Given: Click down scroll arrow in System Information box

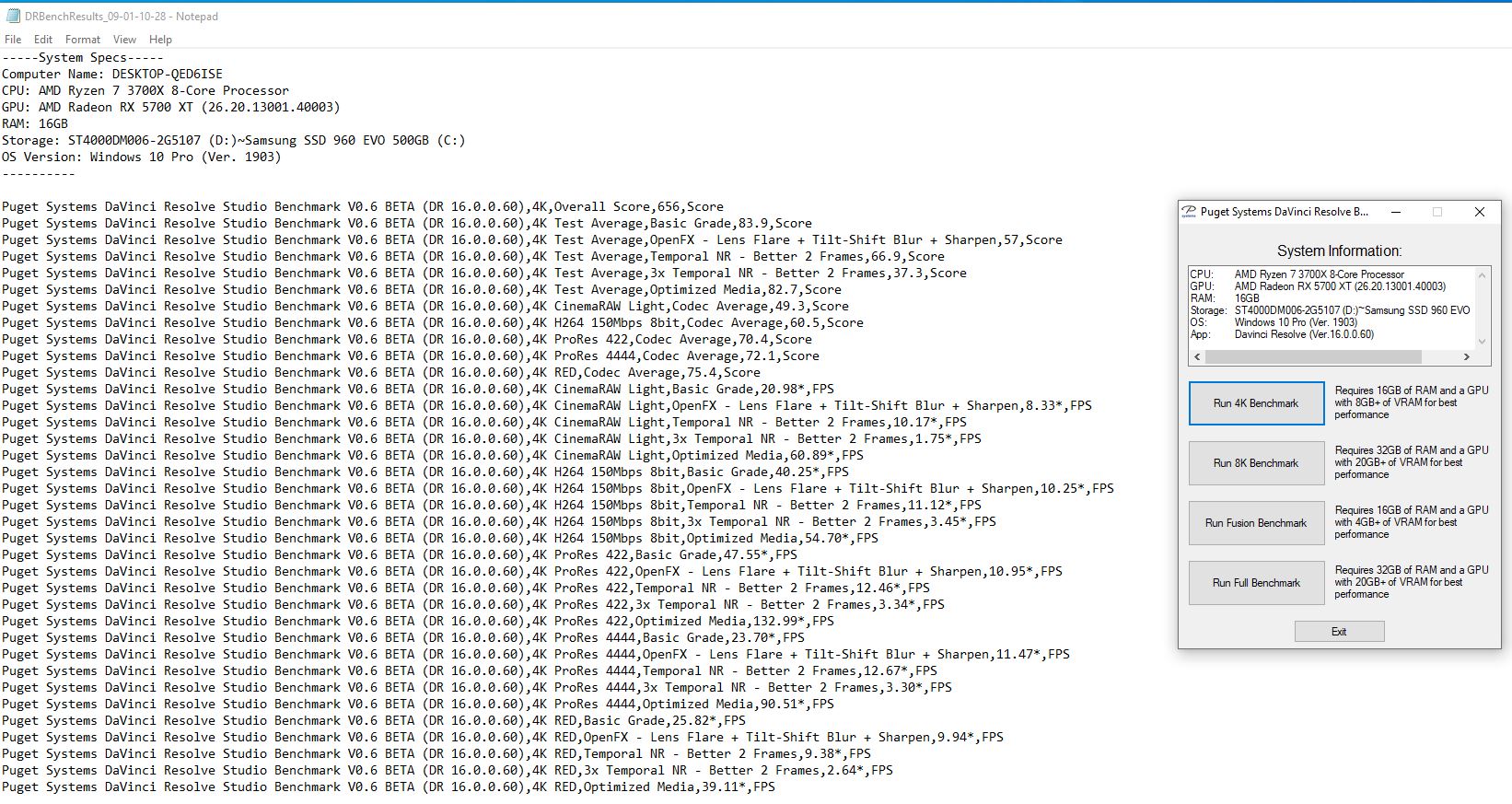Looking at the screenshot, I should [1482, 341].
